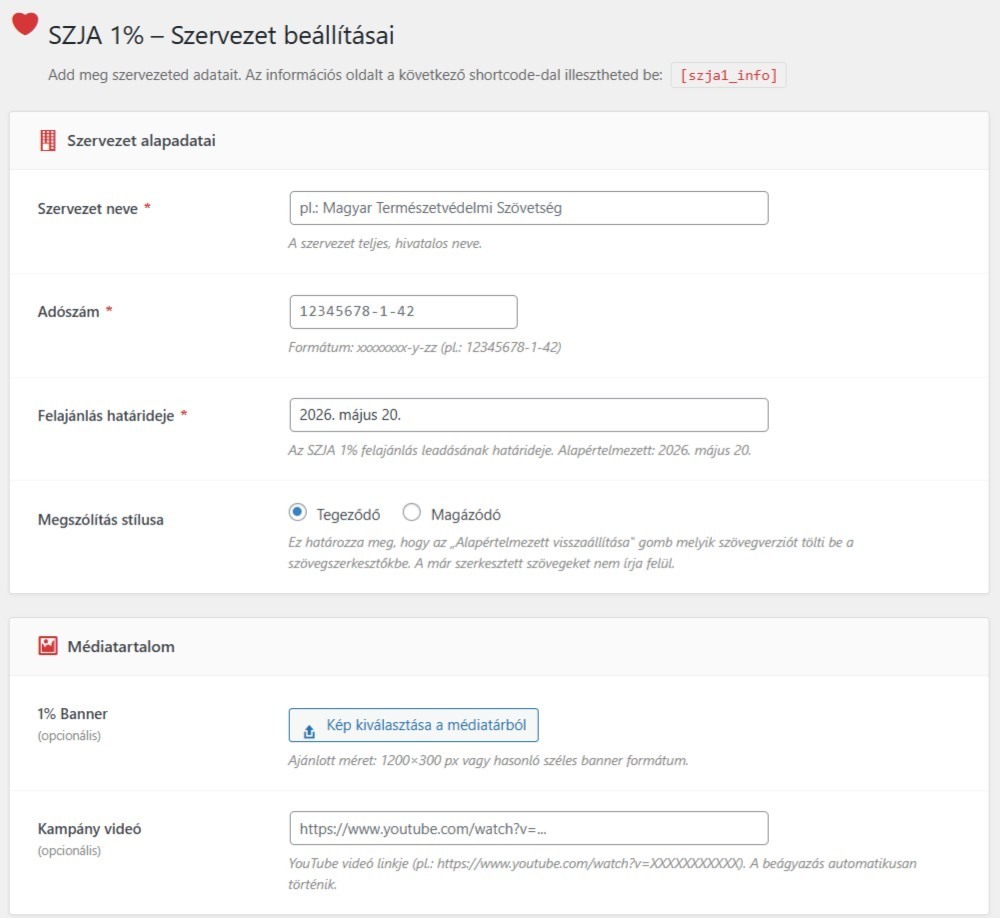
Task: Click the Felajánlás határideje label
Action: [106, 415]
